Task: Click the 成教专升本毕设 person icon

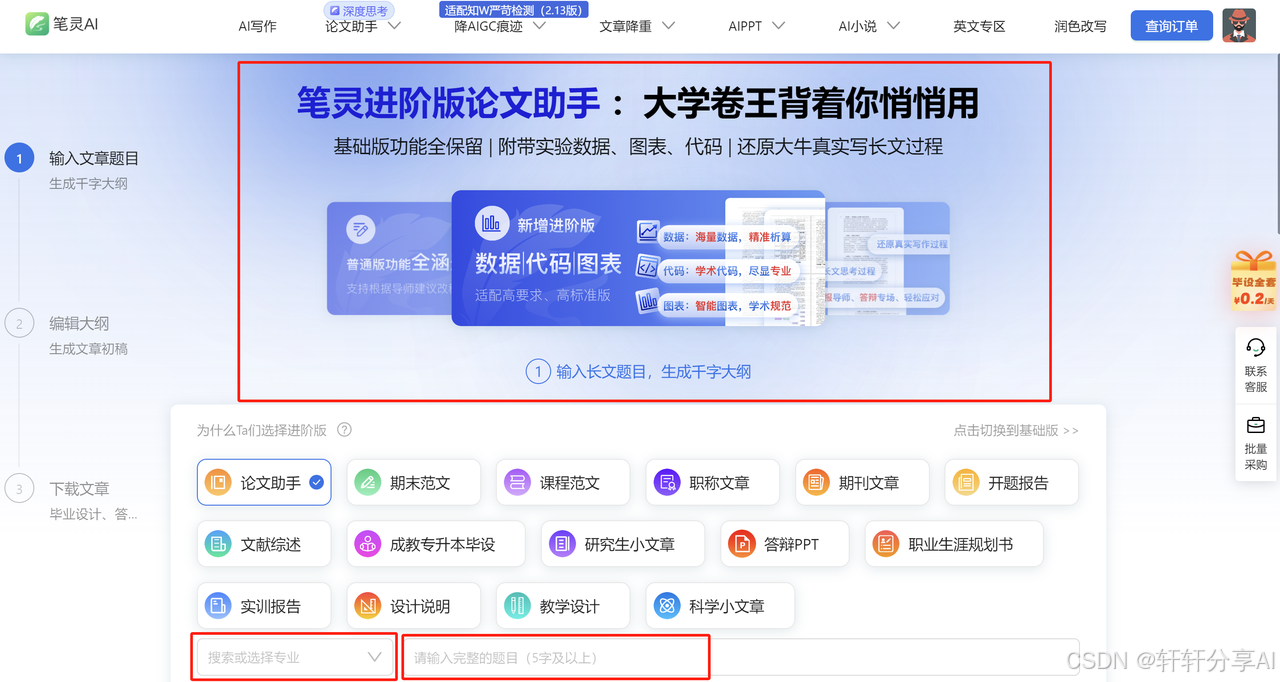Action: tap(367, 544)
